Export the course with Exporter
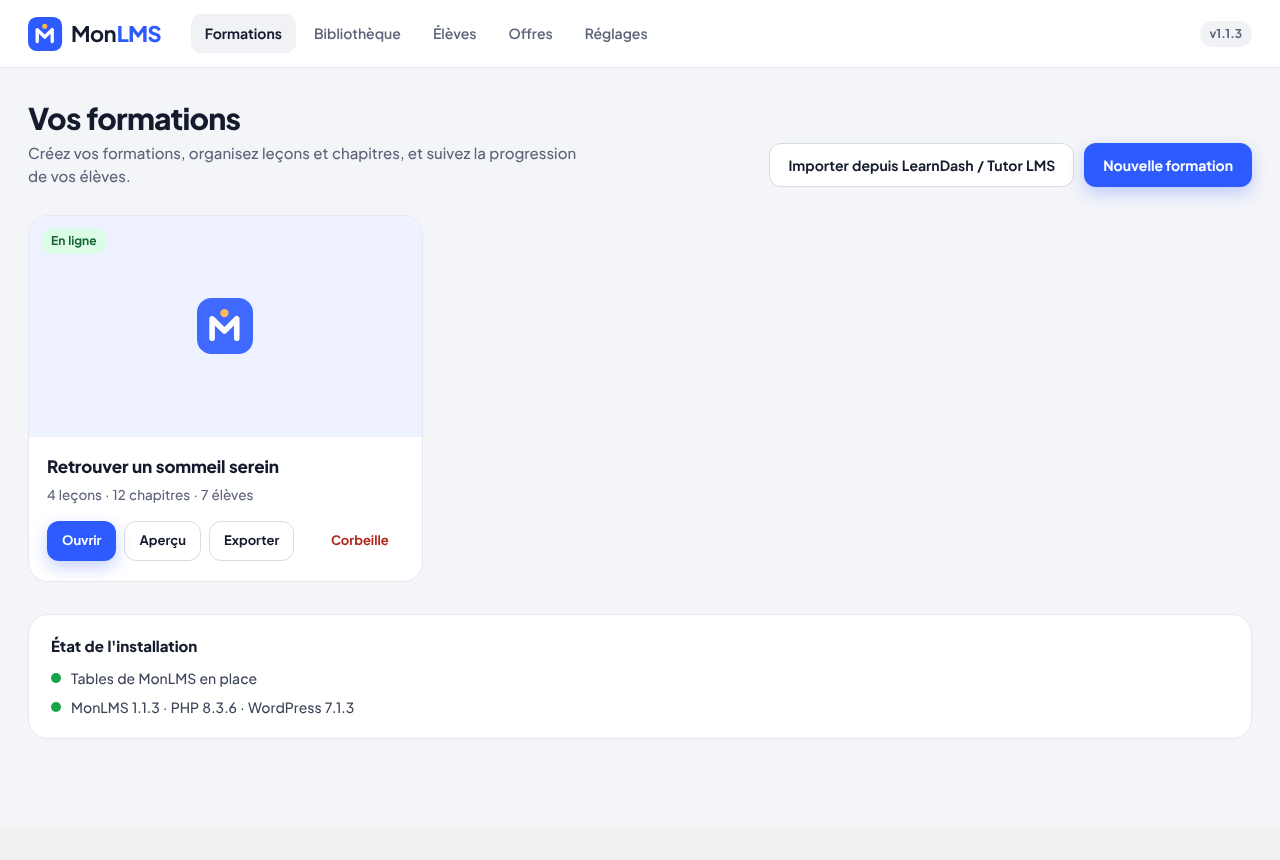 [x=251, y=541]
